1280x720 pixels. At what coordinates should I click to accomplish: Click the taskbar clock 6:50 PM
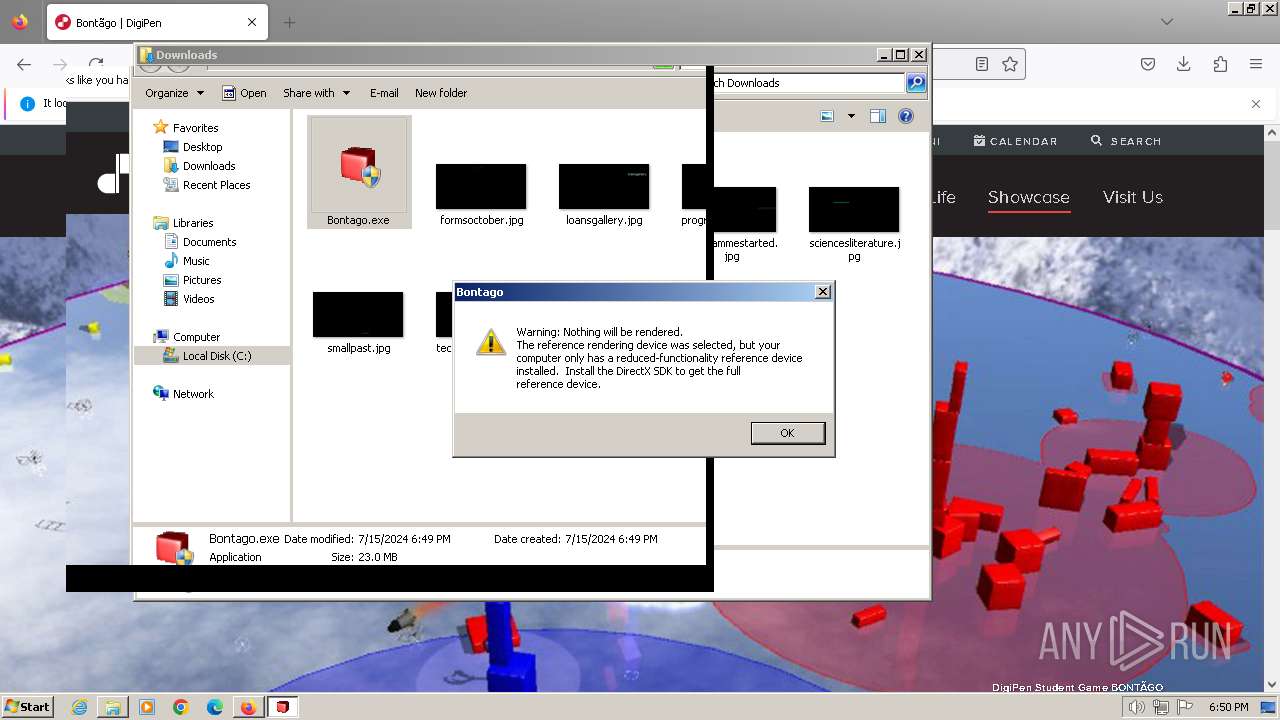click(1229, 707)
